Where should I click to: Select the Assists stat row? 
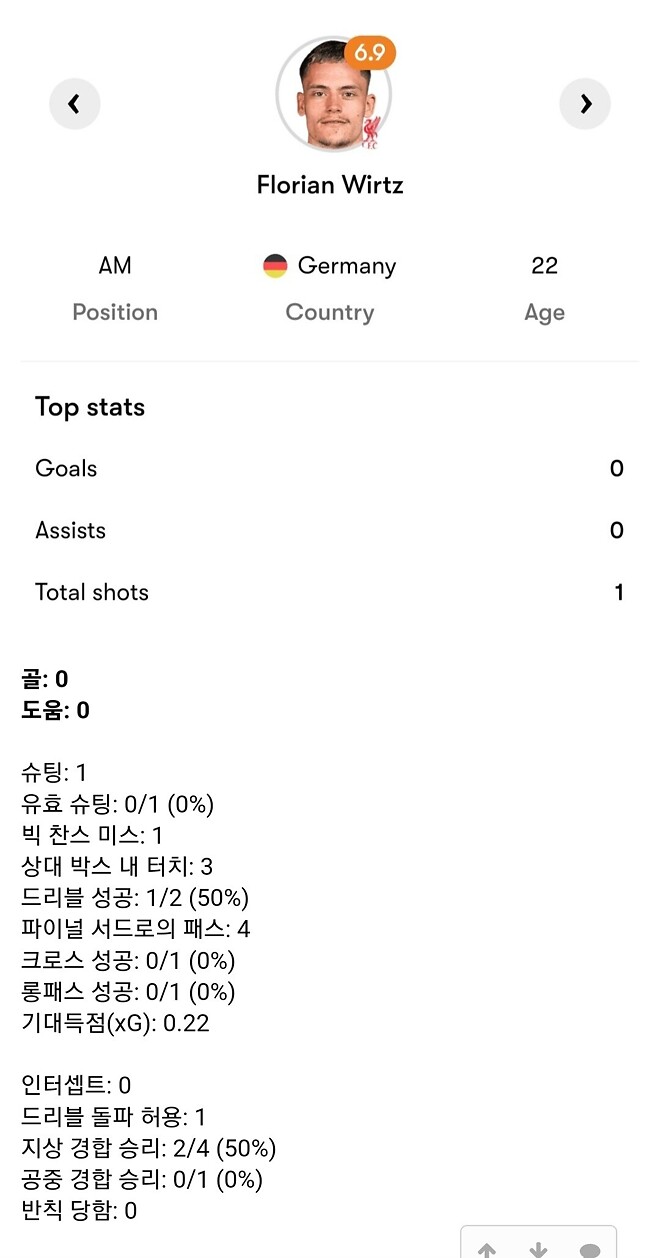[x=330, y=530]
